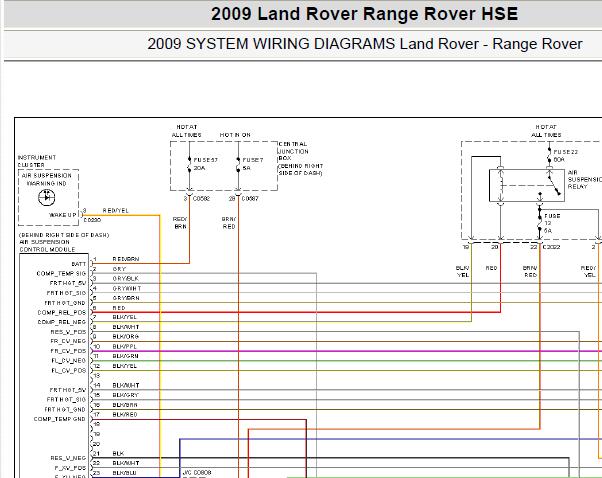Click the 'RES_V_NEG' pin label
The height and width of the screenshot is (478, 602).
tap(68, 458)
